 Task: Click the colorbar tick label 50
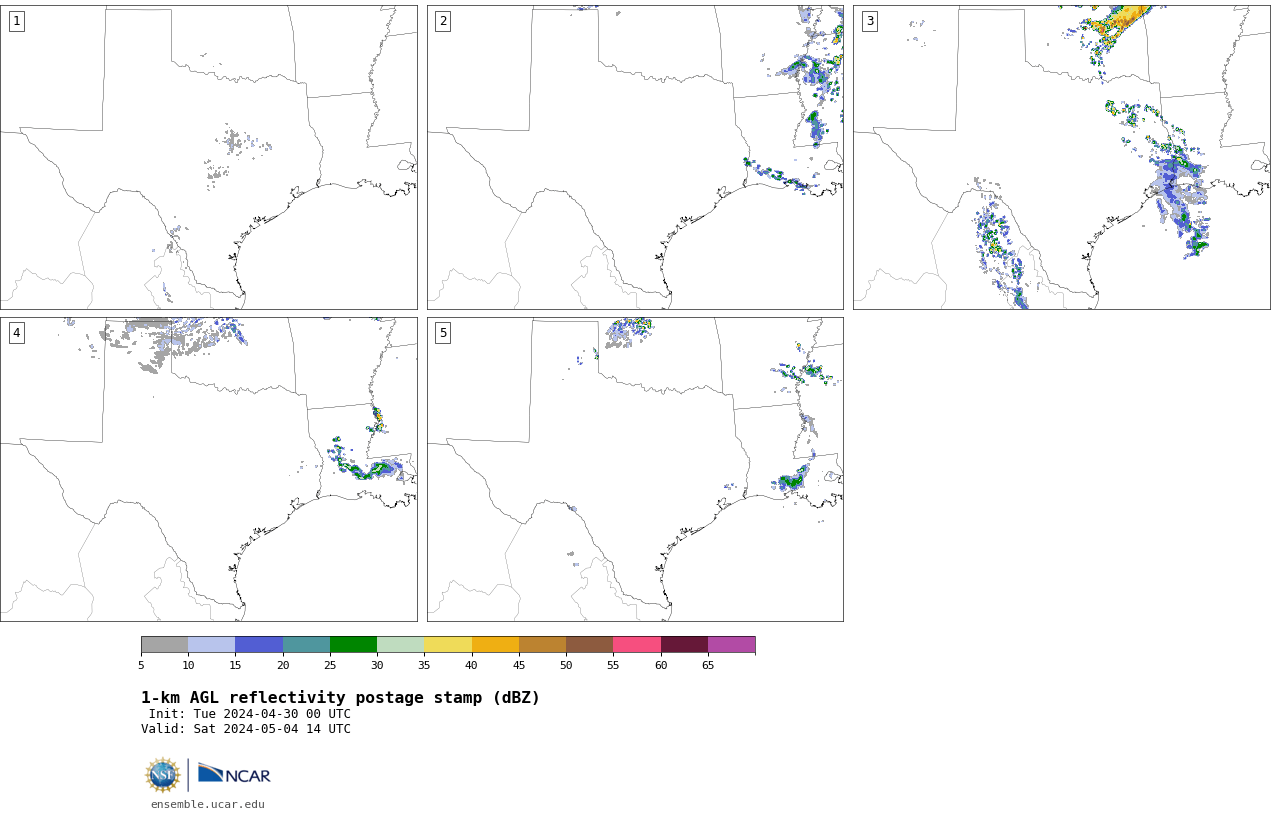pyautogui.click(x=566, y=665)
